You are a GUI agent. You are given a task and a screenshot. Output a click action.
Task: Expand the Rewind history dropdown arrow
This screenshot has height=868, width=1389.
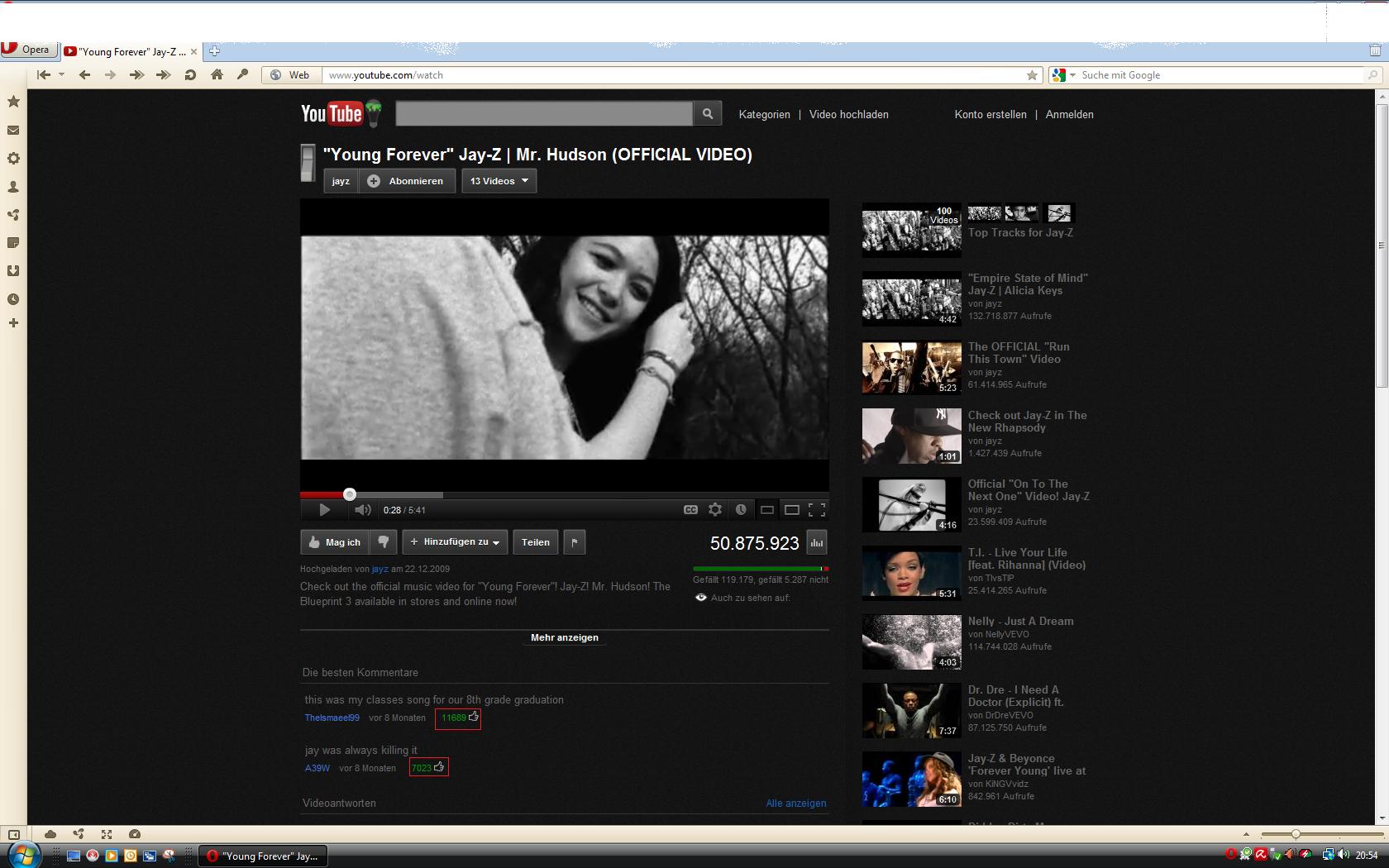pyautogui.click(x=61, y=75)
